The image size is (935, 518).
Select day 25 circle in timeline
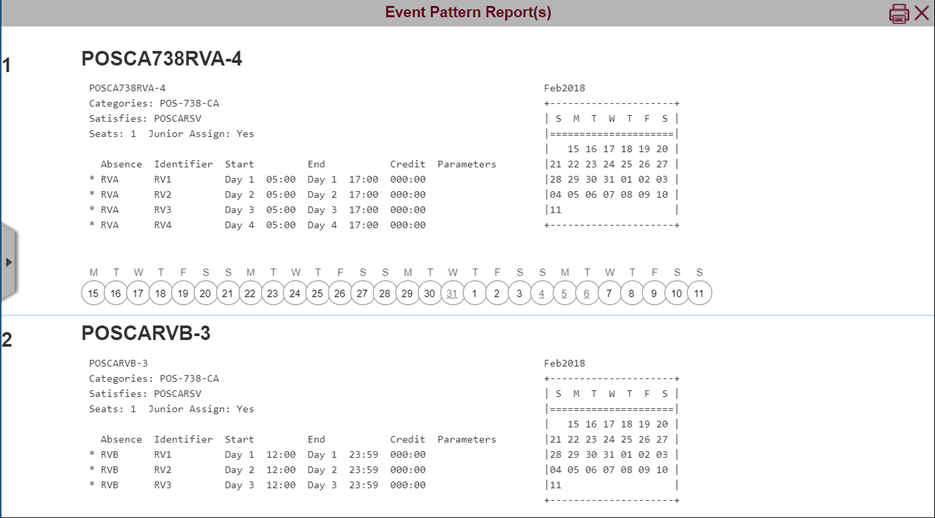coord(317,293)
